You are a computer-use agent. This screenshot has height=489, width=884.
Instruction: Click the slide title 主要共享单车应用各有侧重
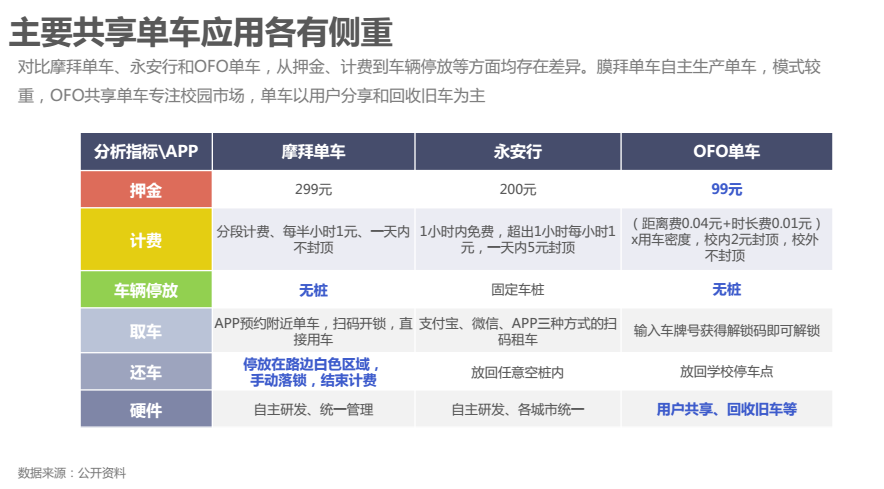pos(200,31)
